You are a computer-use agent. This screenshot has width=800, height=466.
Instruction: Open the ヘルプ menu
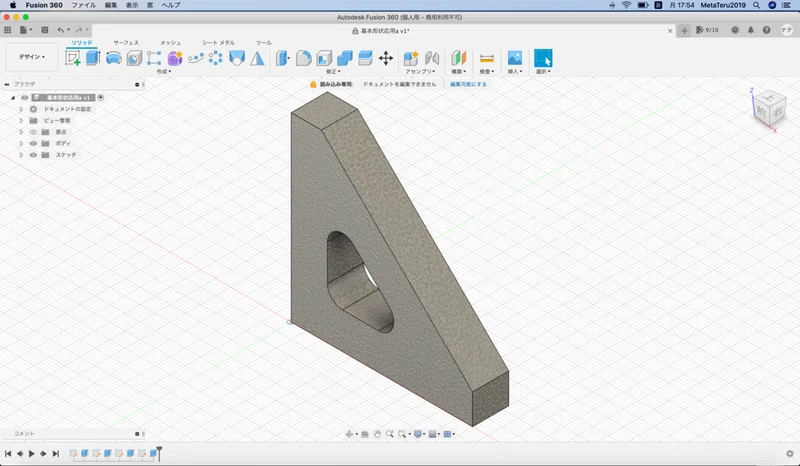click(170, 5)
